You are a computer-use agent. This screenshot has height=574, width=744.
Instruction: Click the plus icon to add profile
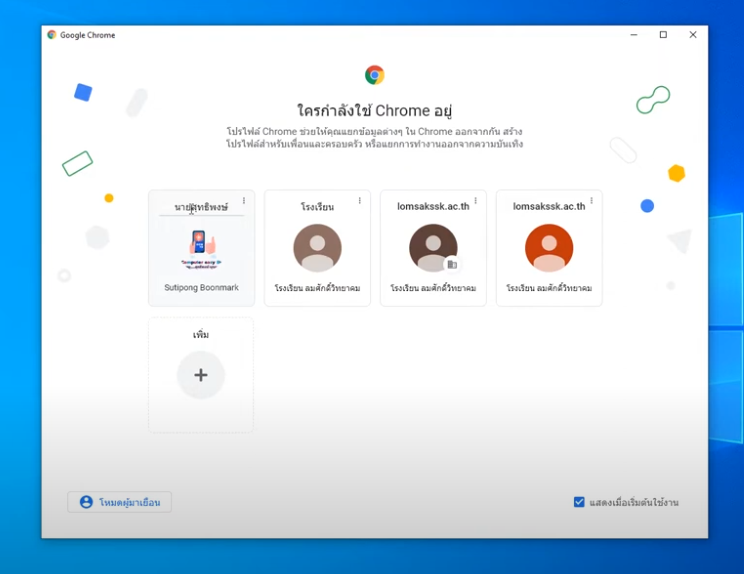pyautogui.click(x=201, y=375)
